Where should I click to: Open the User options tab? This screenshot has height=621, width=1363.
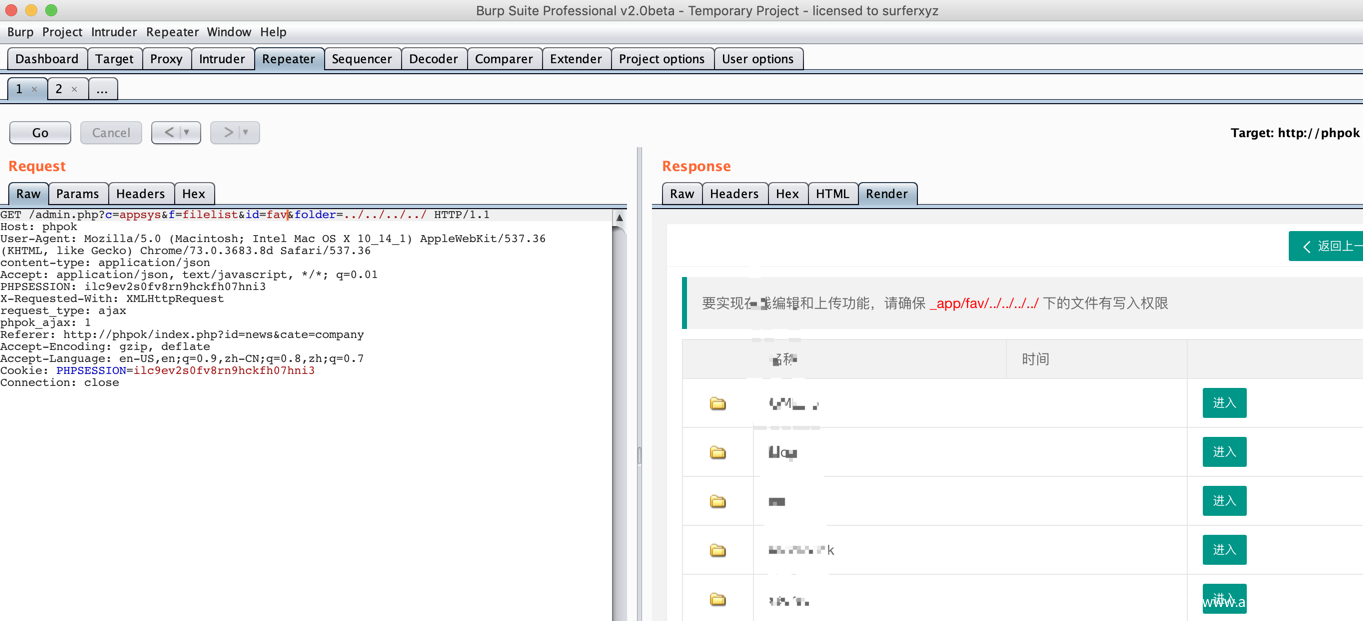[758, 59]
